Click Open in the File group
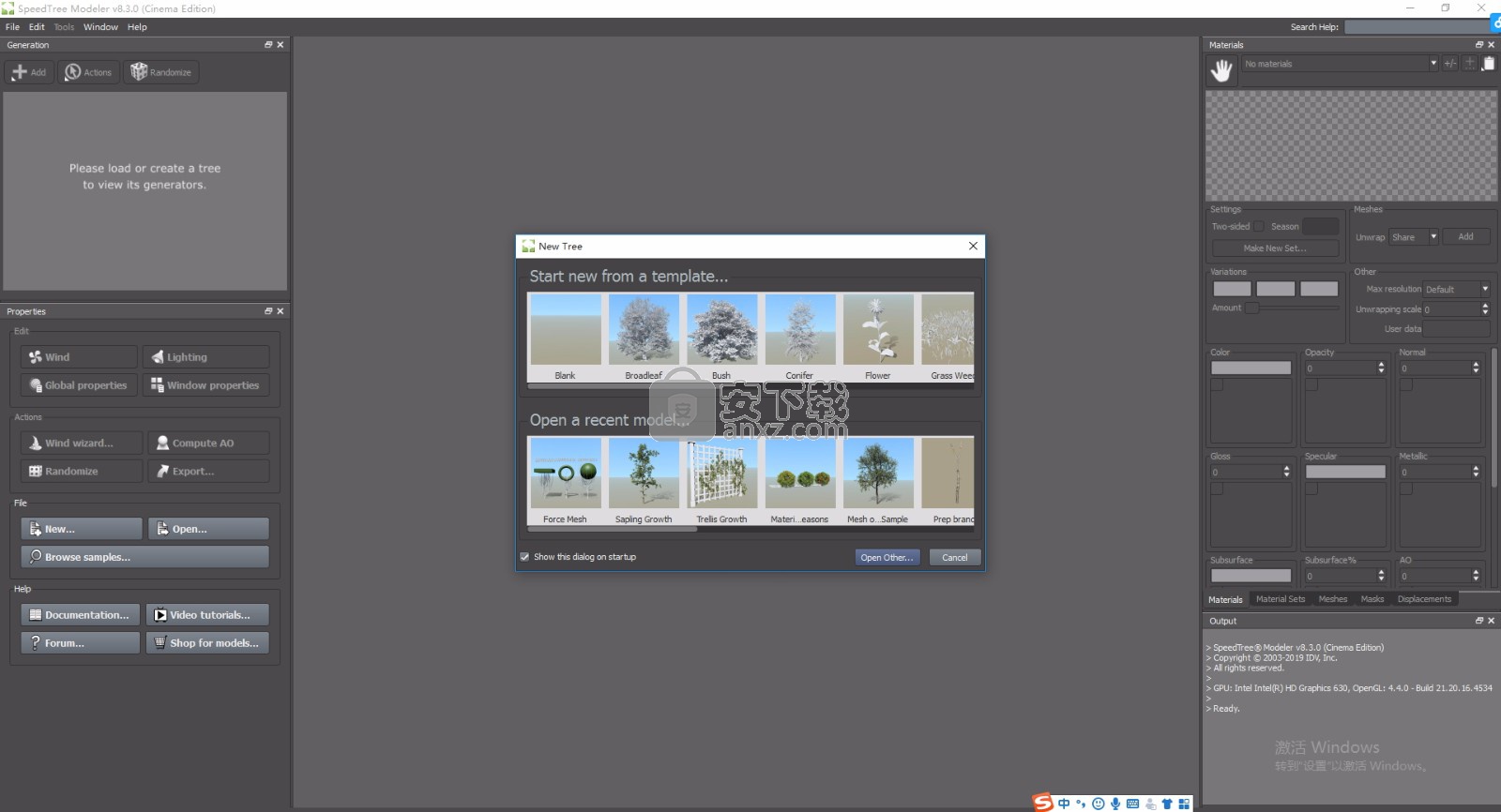 (208, 529)
